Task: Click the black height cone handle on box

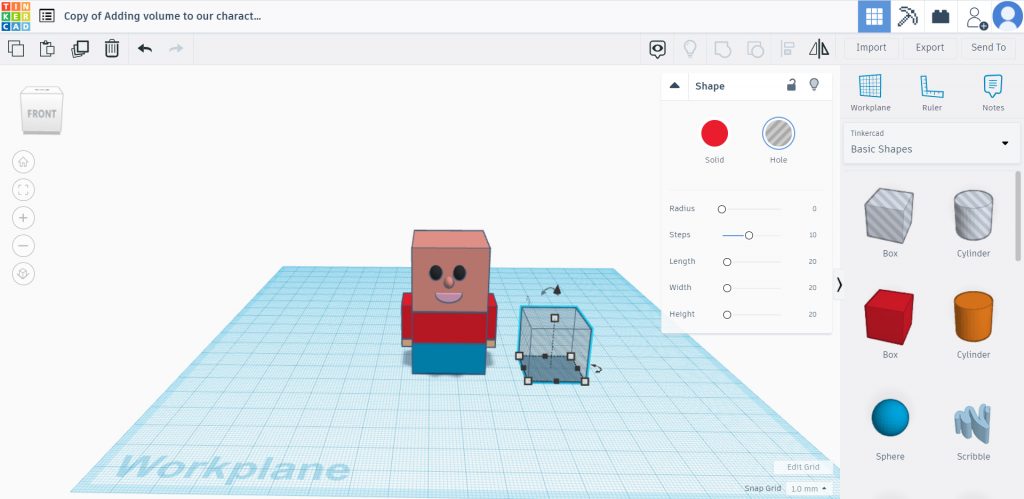Action: coord(557,289)
